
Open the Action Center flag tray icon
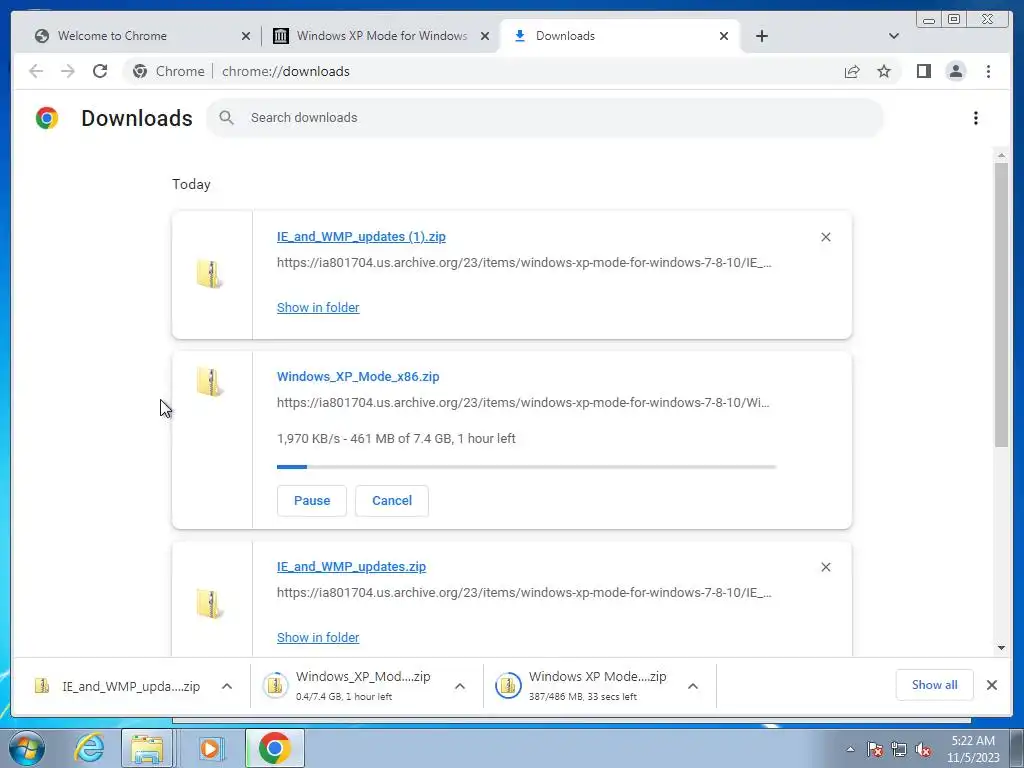click(874, 750)
